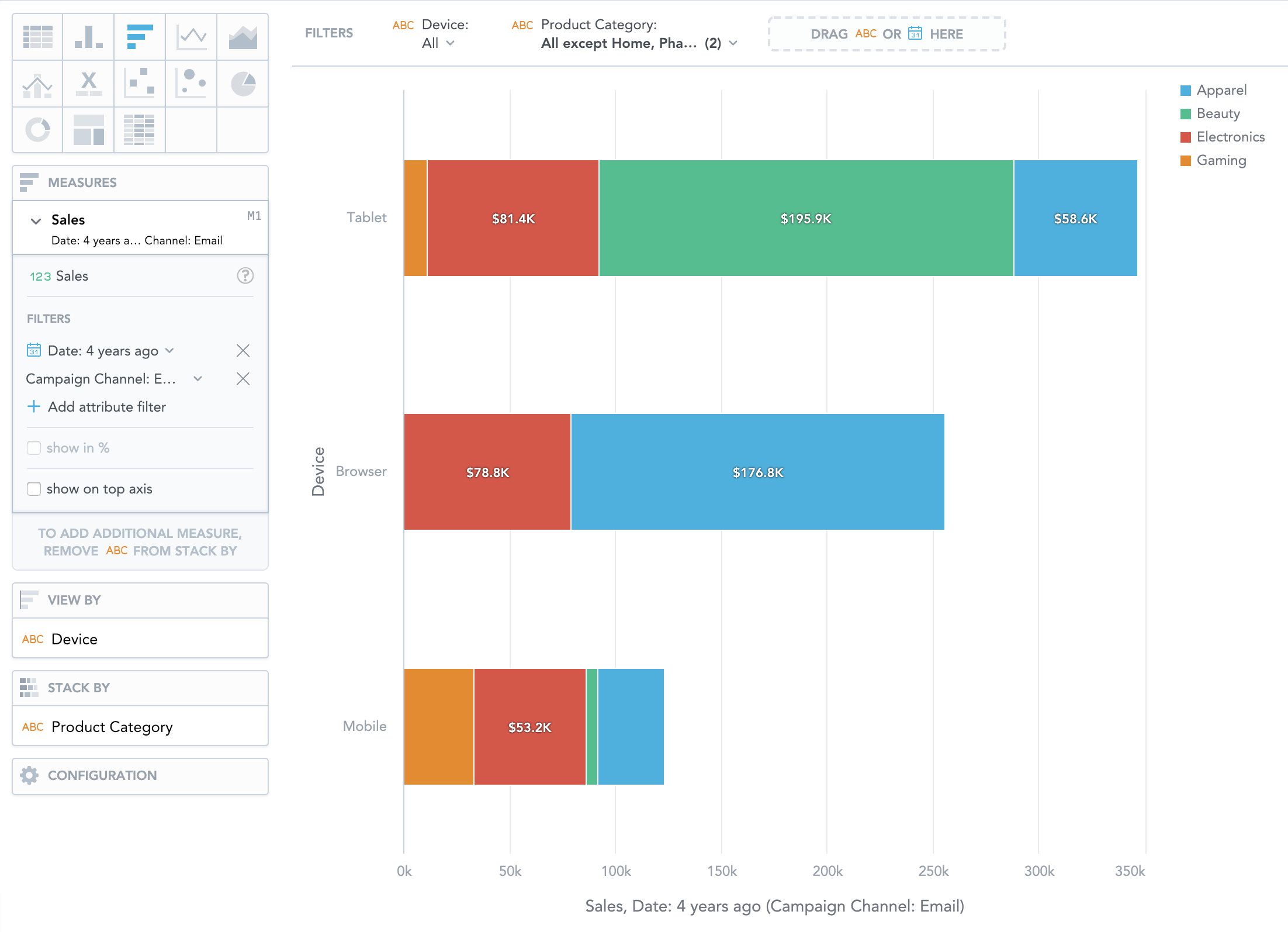This screenshot has height=932, width=1288.
Task: Open the Campaign Channel filter dropdown
Action: coord(115,379)
